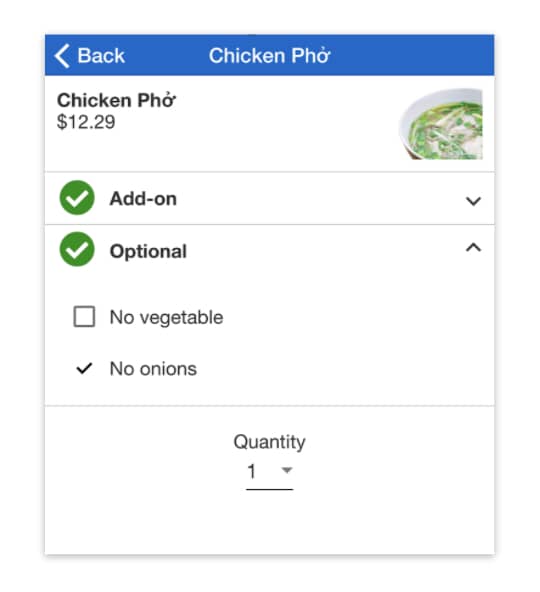
Task: Click the Quantity label
Action: tap(270, 442)
